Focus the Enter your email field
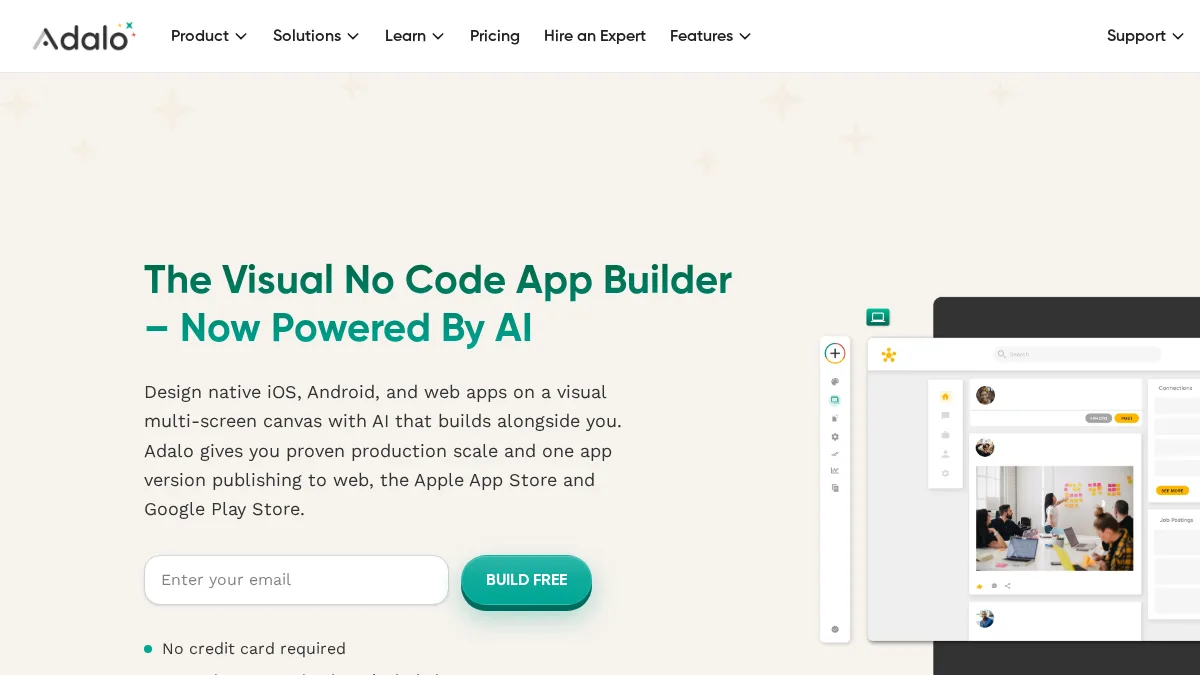 (296, 580)
